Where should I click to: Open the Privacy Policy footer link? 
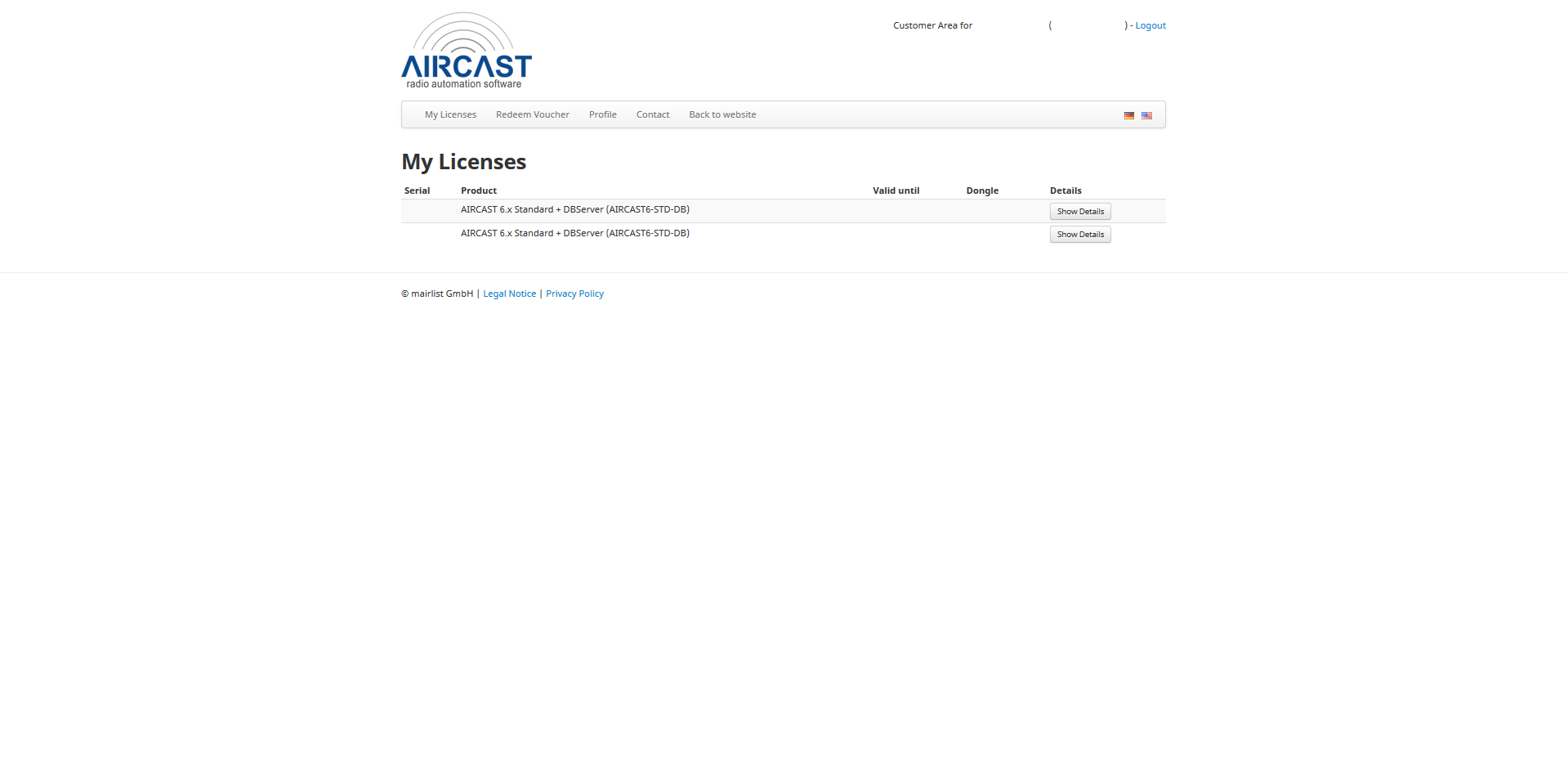[x=574, y=294]
